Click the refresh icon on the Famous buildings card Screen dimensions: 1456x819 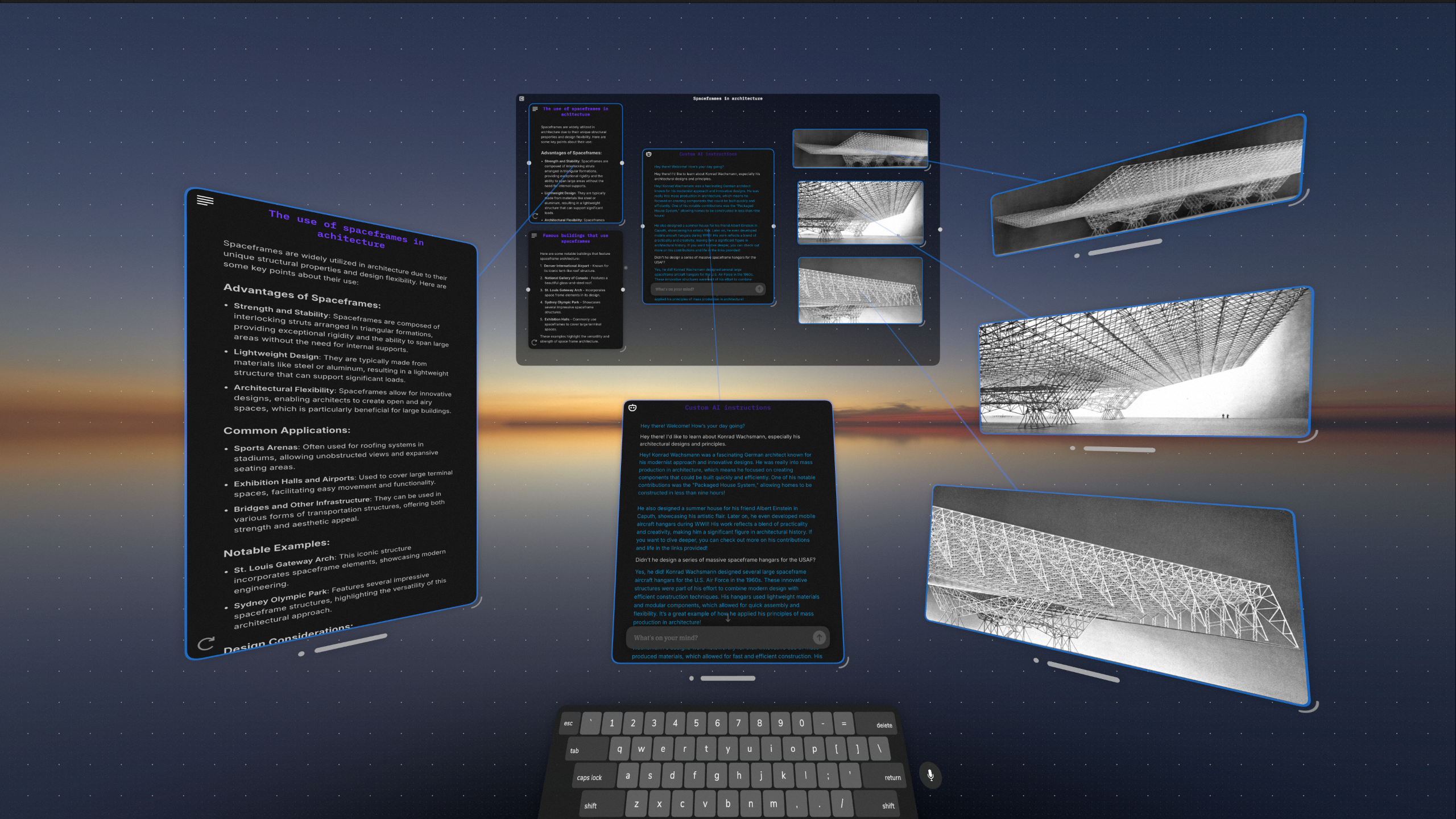click(x=534, y=342)
